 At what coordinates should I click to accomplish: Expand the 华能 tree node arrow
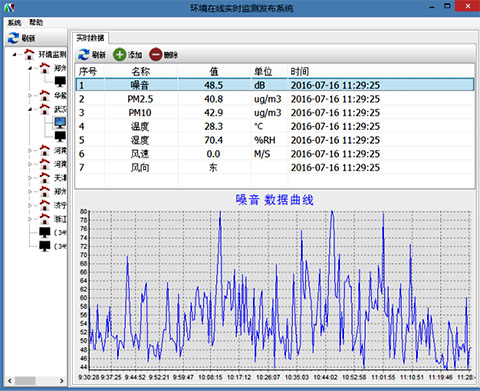coord(30,96)
